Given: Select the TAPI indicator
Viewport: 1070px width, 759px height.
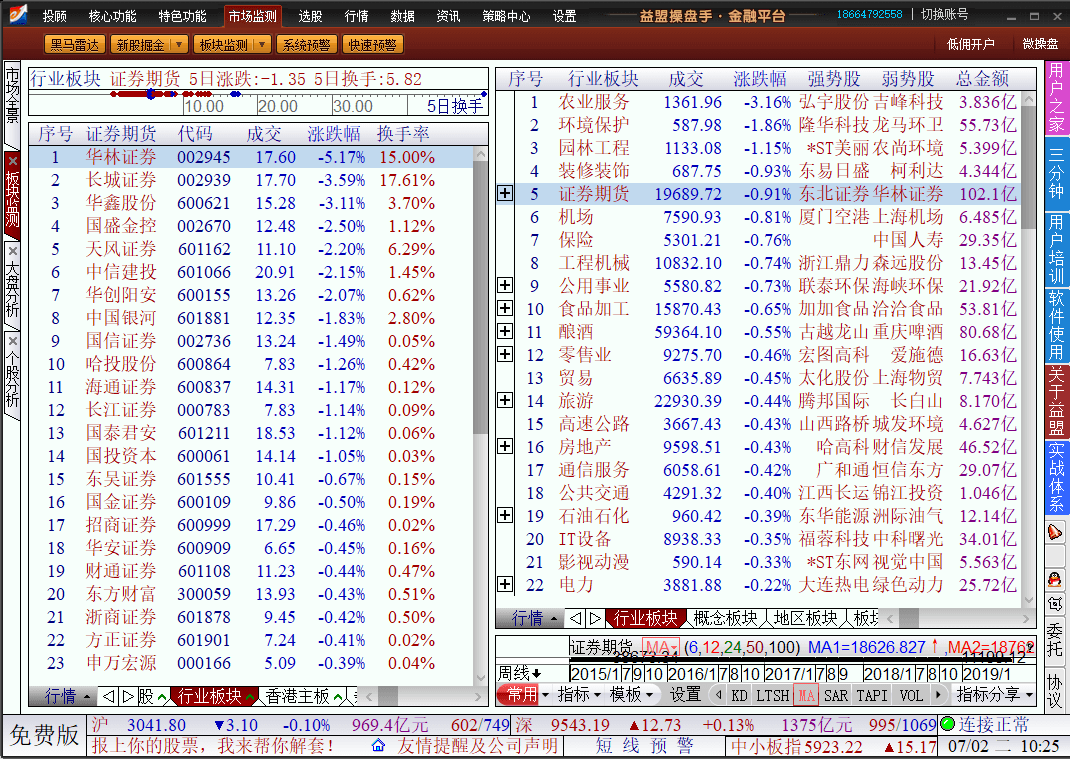Looking at the screenshot, I should click(871, 696).
